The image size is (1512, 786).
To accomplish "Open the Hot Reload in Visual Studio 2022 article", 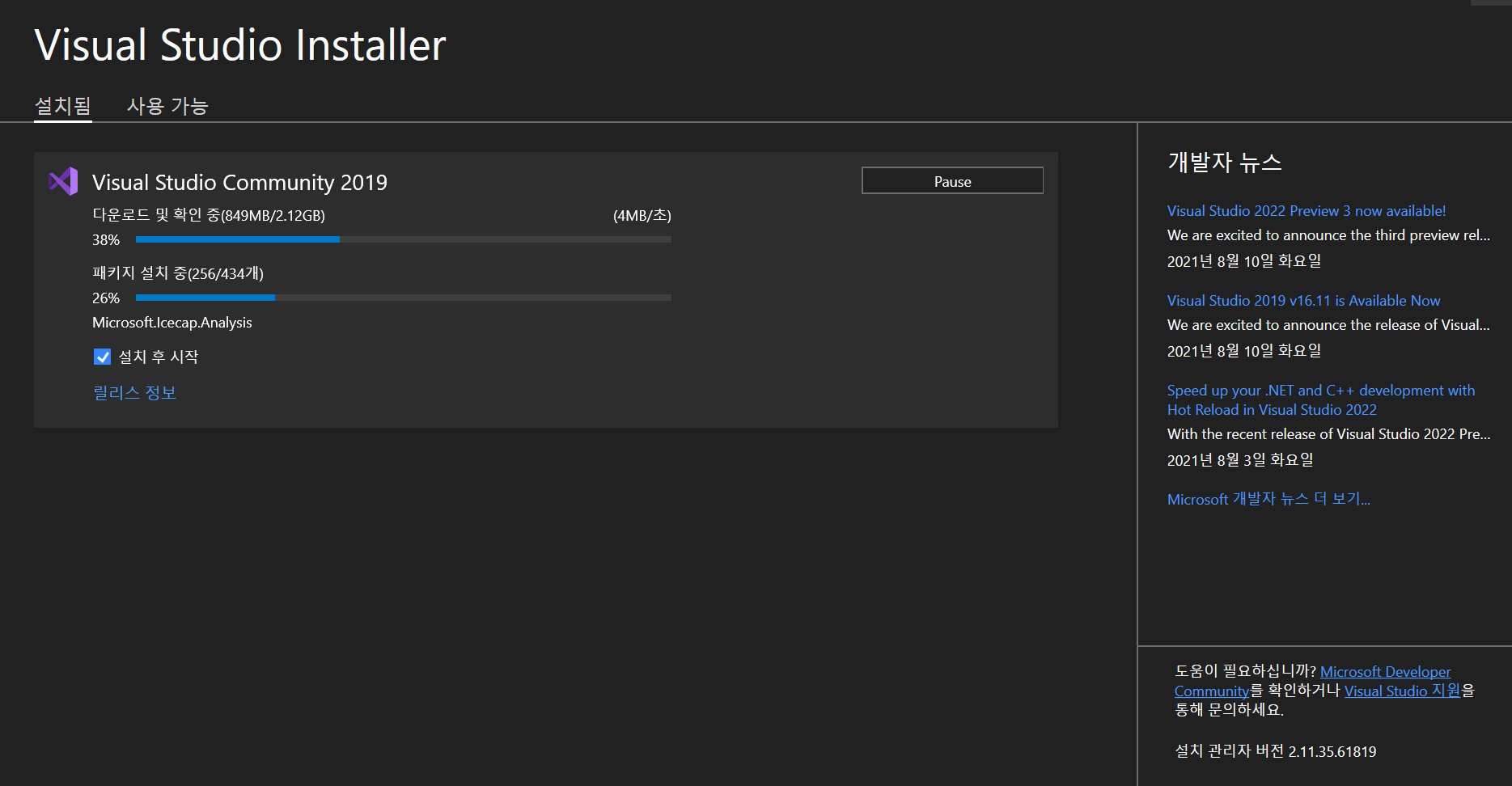I will 1320,400.
